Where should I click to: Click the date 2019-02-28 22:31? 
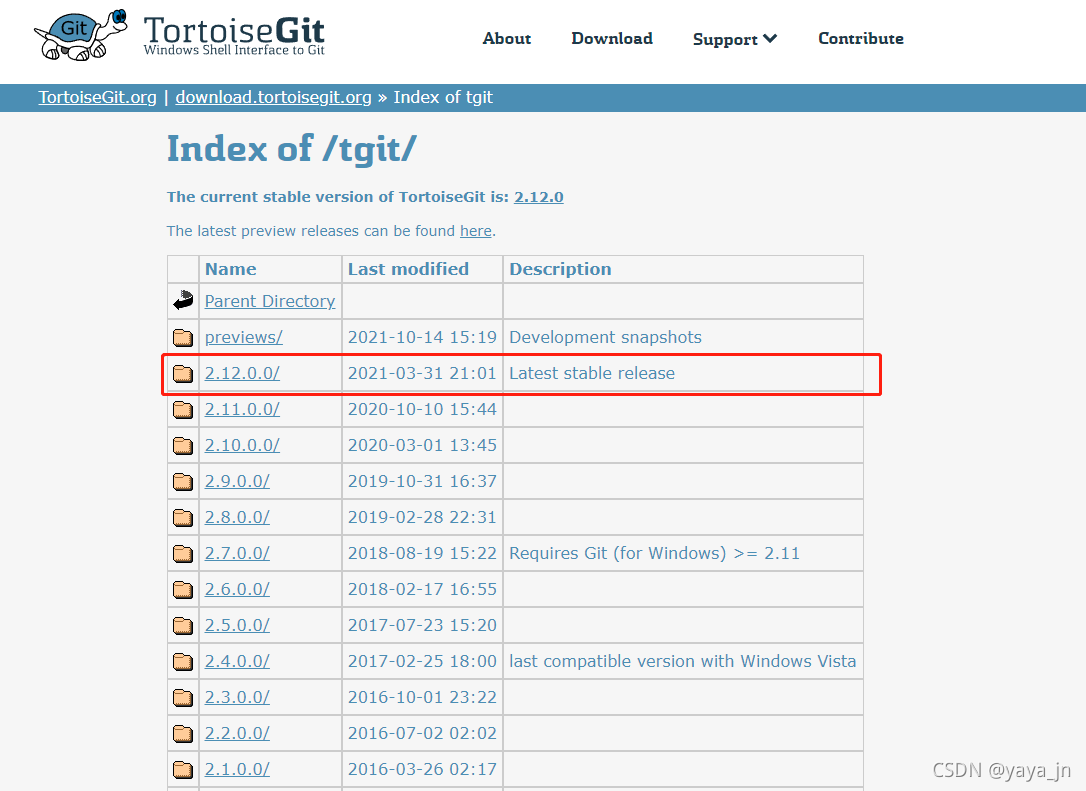click(422, 517)
